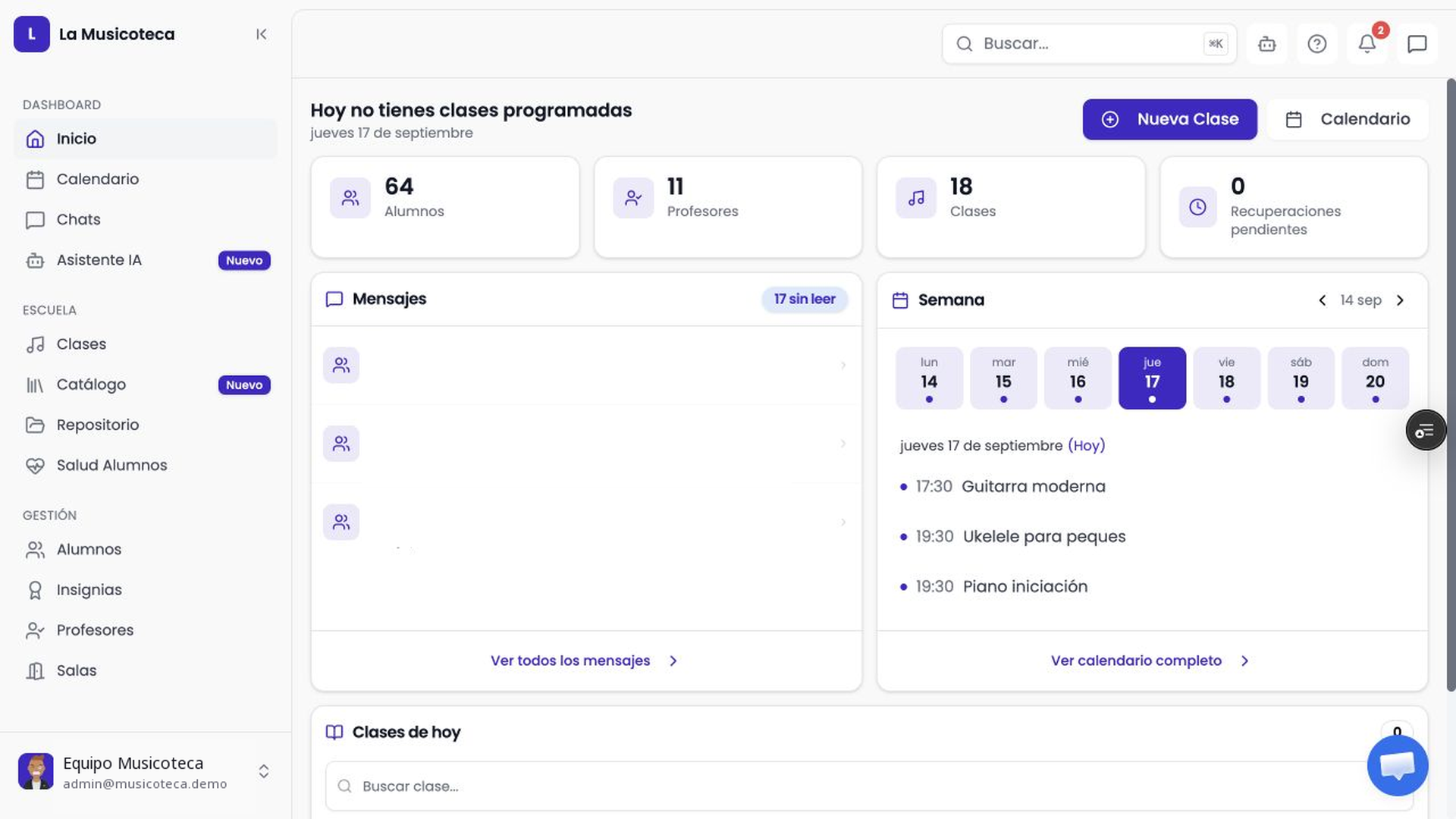The image size is (1456, 819).
Task: Open the third message group icon
Action: pyautogui.click(x=341, y=522)
